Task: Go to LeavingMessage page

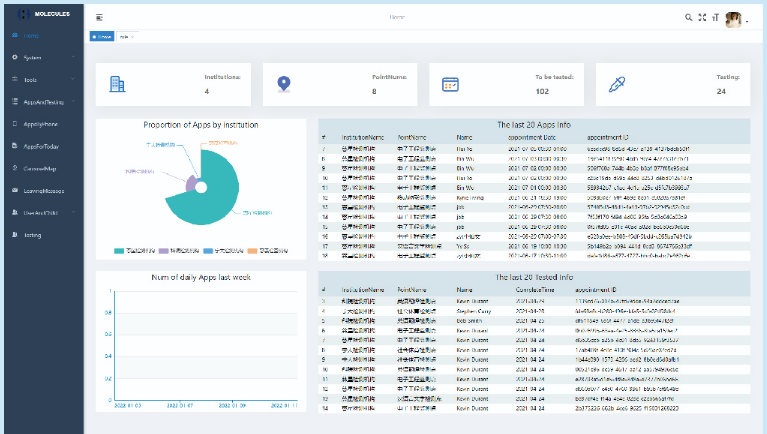Action: [44, 190]
